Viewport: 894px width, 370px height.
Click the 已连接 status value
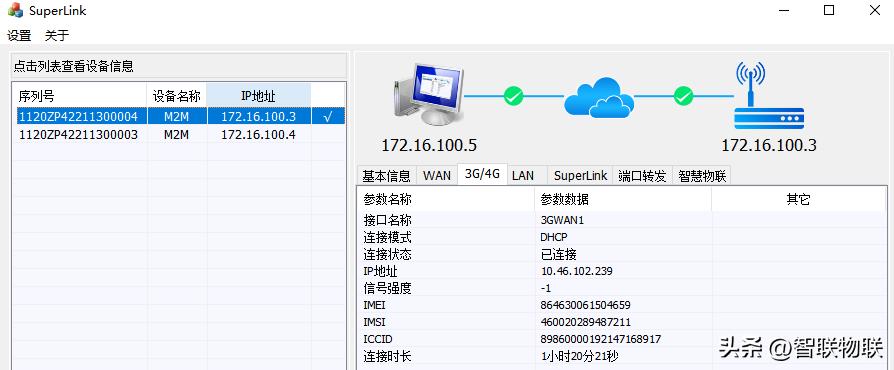click(558, 254)
